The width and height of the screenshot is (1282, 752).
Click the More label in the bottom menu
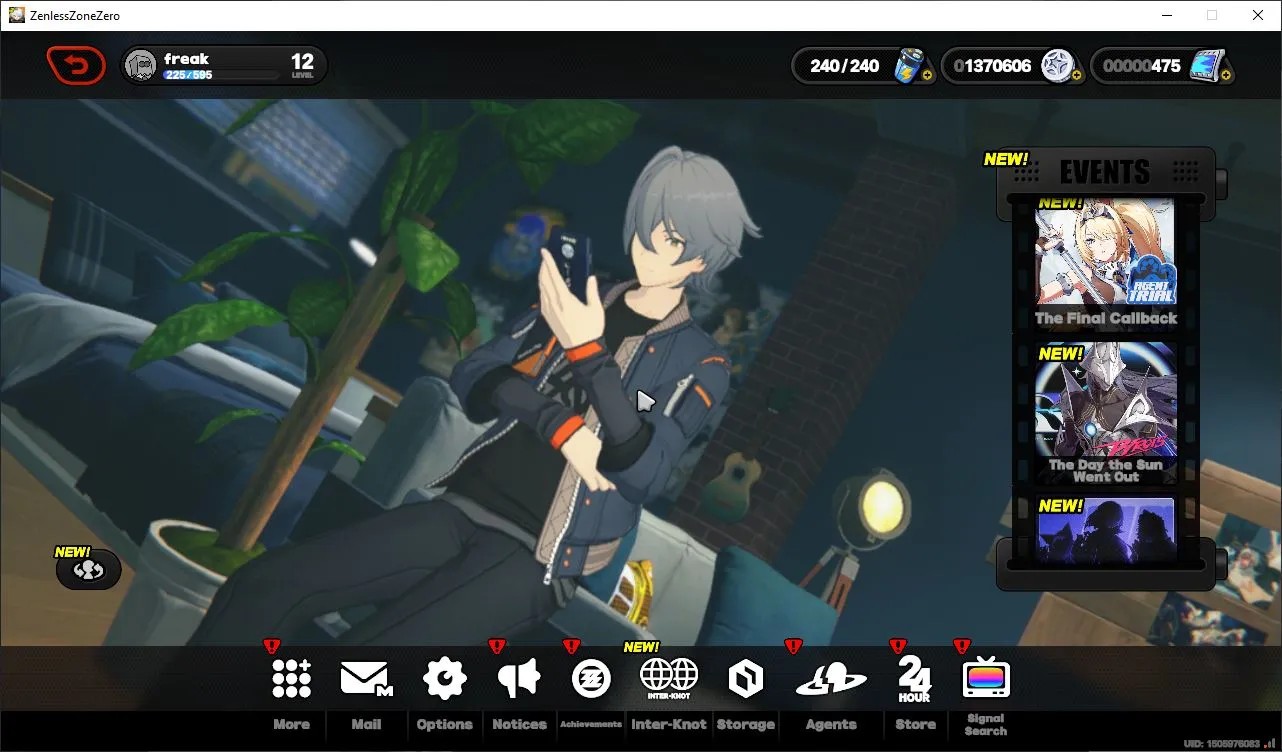pyautogui.click(x=292, y=724)
